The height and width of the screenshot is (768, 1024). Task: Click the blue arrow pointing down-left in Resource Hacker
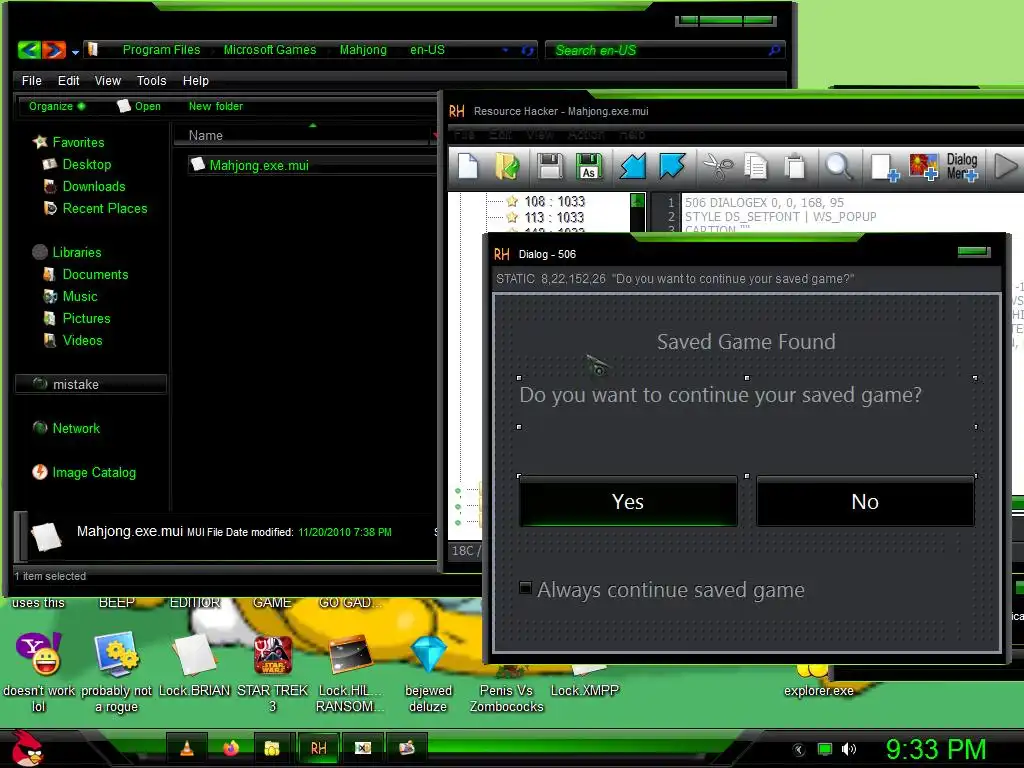point(632,167)
